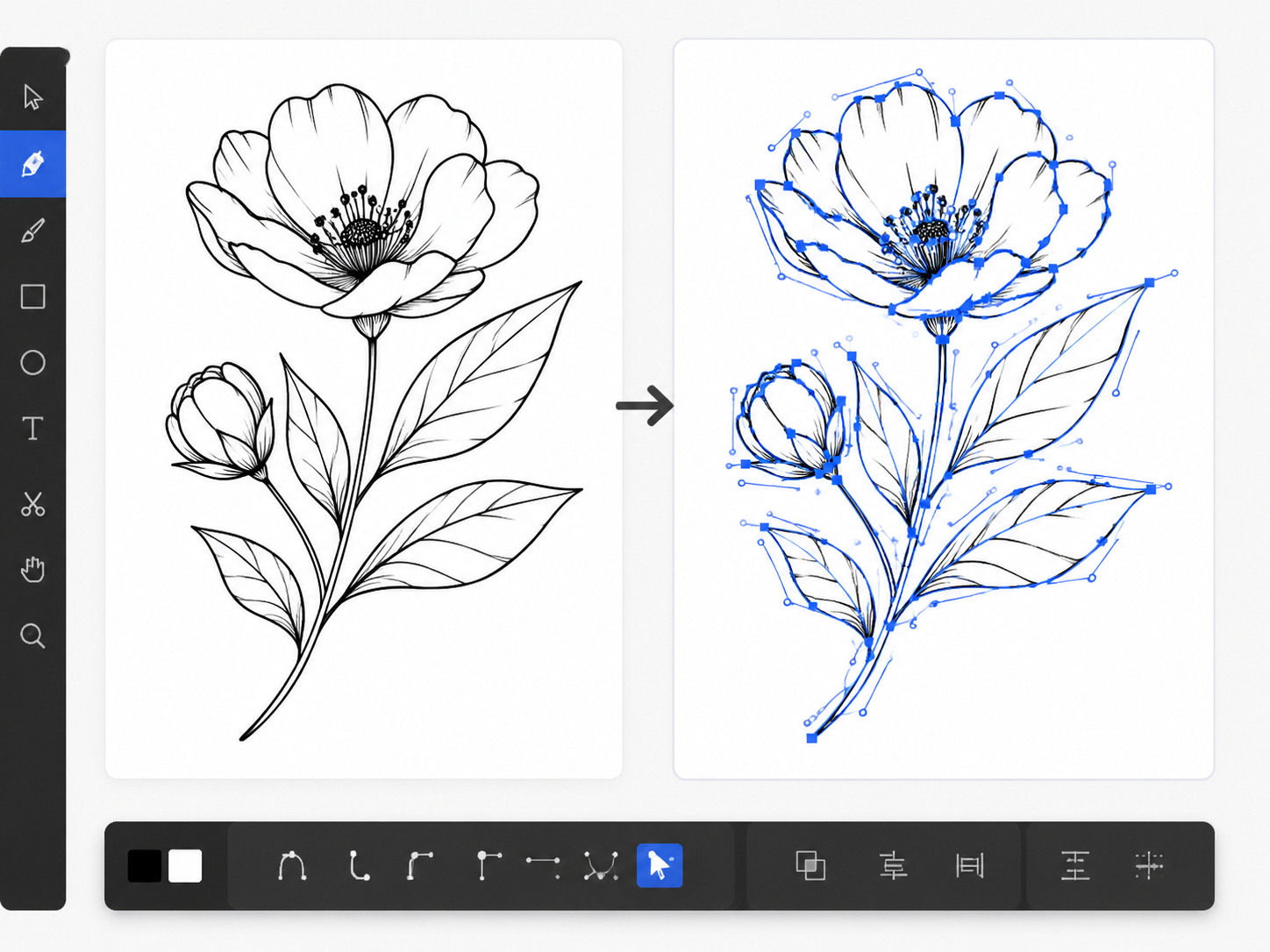Click the white color swatch

pos(185,866)
